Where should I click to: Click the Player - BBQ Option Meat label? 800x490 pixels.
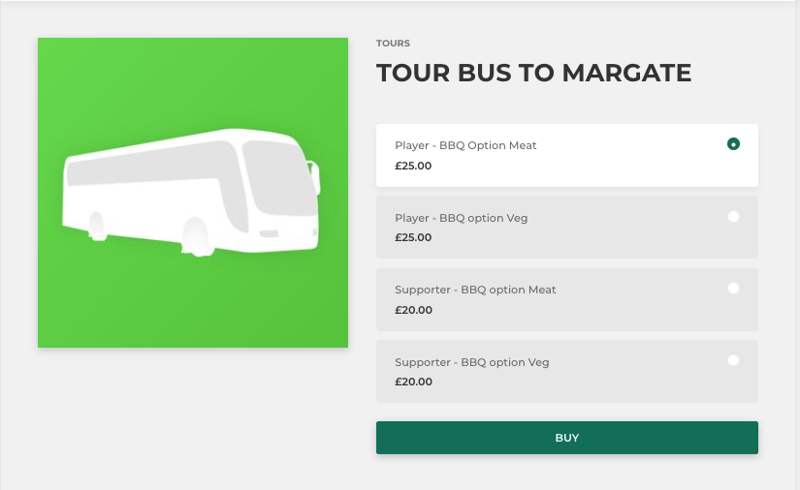coord(465,145)
